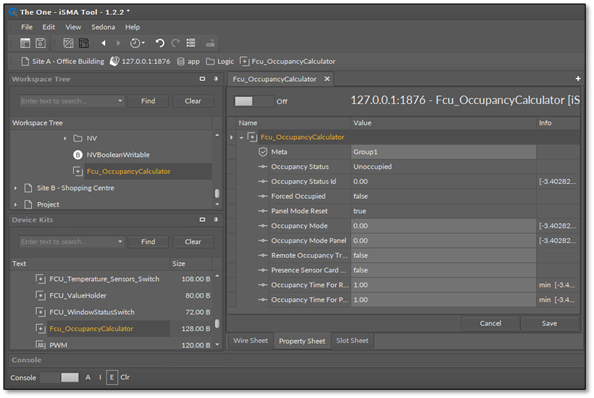The height and width of the screenshot is (398, 594).
Task: Go forward using the right arrow icon
Action: pos(118,43)
